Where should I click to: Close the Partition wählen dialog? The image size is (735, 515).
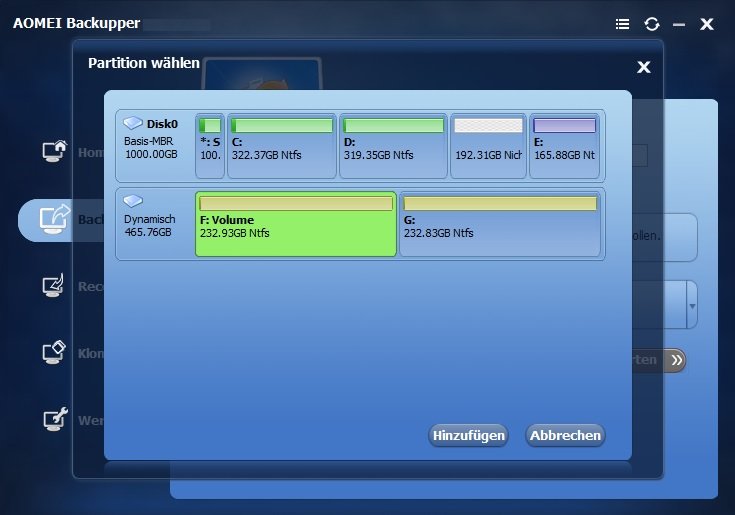644,67
